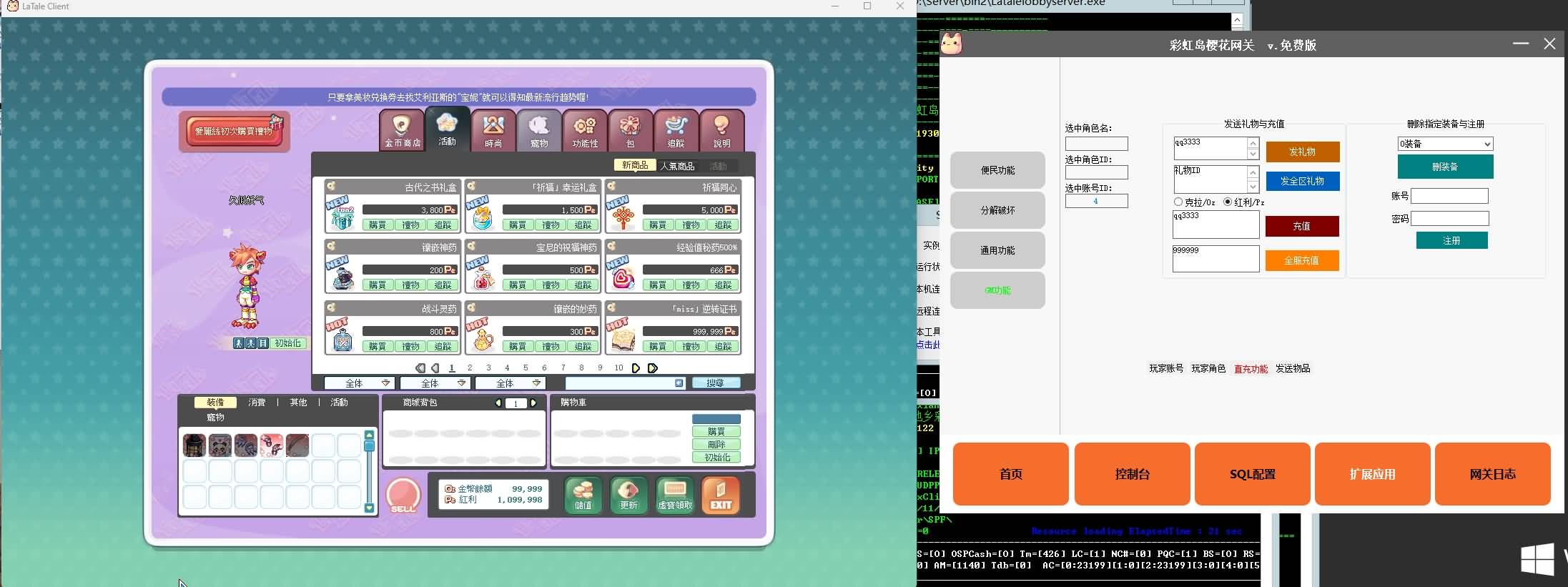Image resolution: width=1568 pixels, height=587 pixels.
Task: Buy the 古代之书礼盒 with 購買
Action: tap(378, 225)
